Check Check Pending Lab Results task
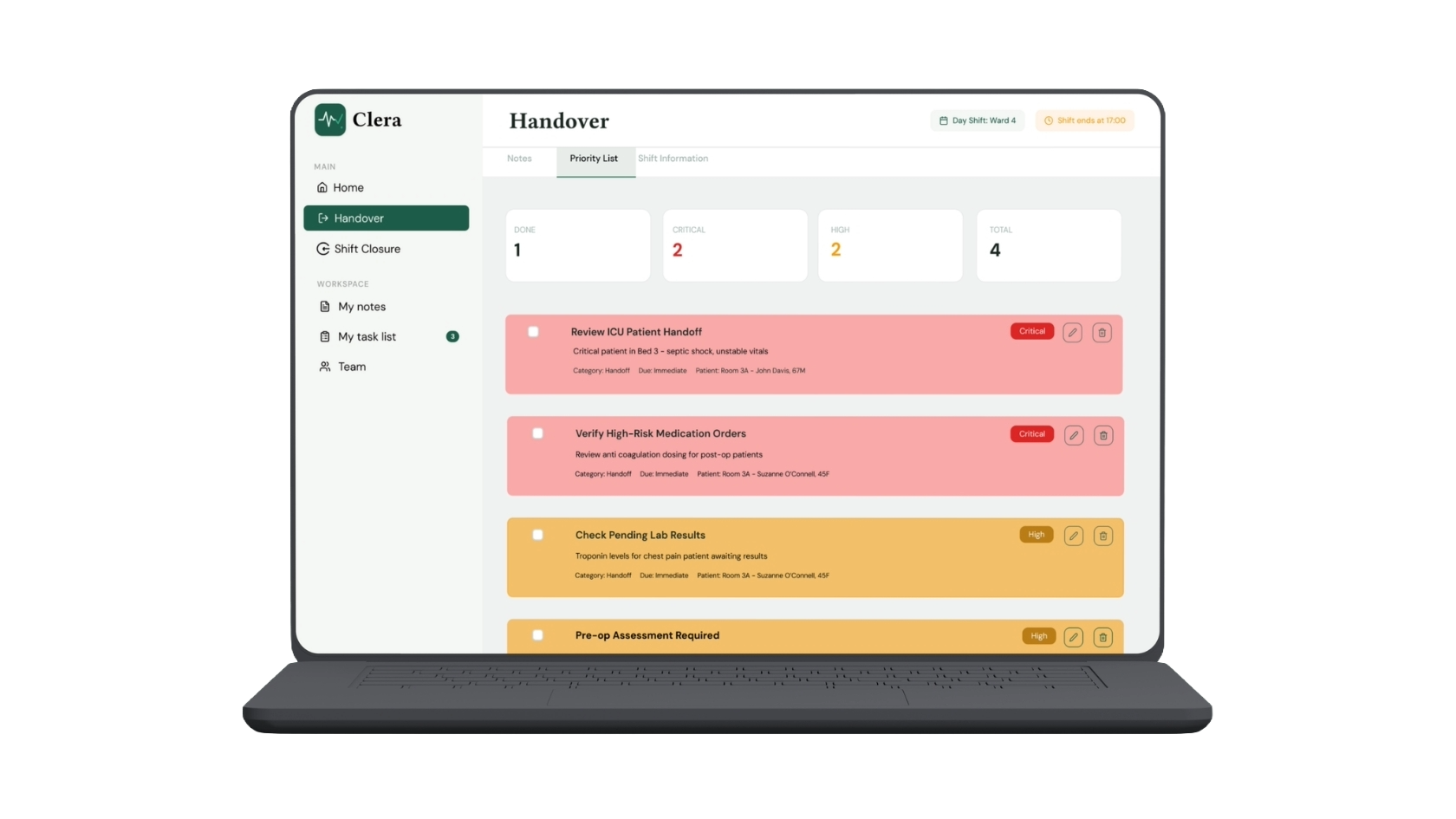This screenshot has width=1456, height=819. [x=538, y=535]
